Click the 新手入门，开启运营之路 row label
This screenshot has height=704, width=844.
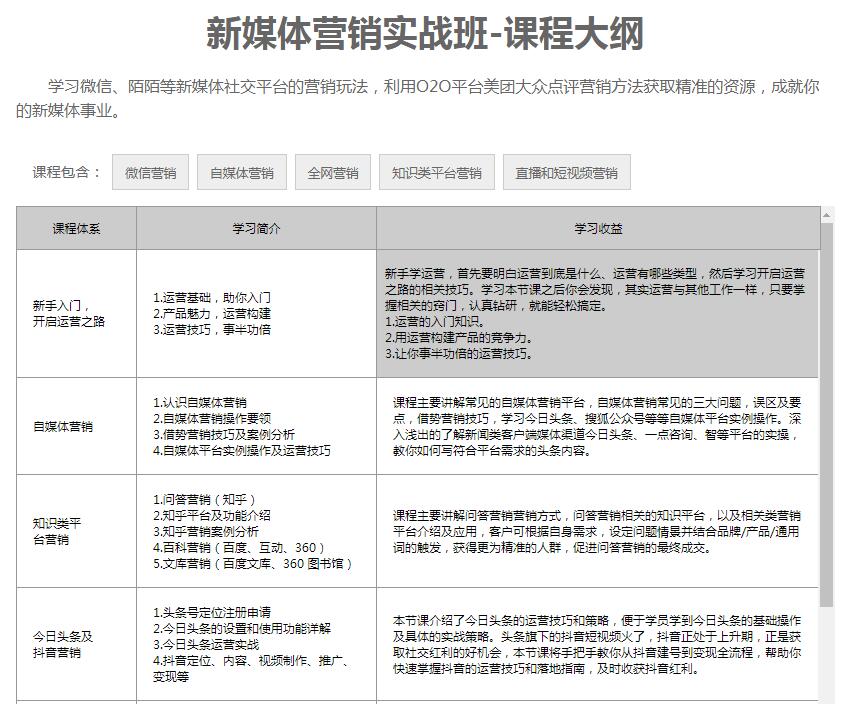click(69, 313)
